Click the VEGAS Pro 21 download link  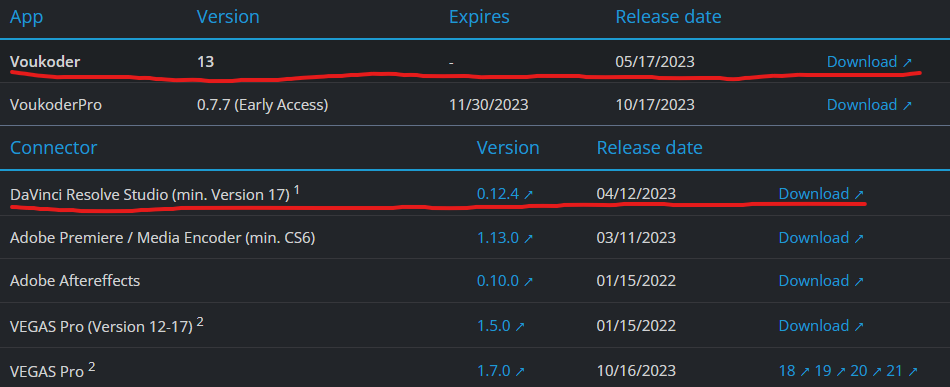[x=902, y=371]
